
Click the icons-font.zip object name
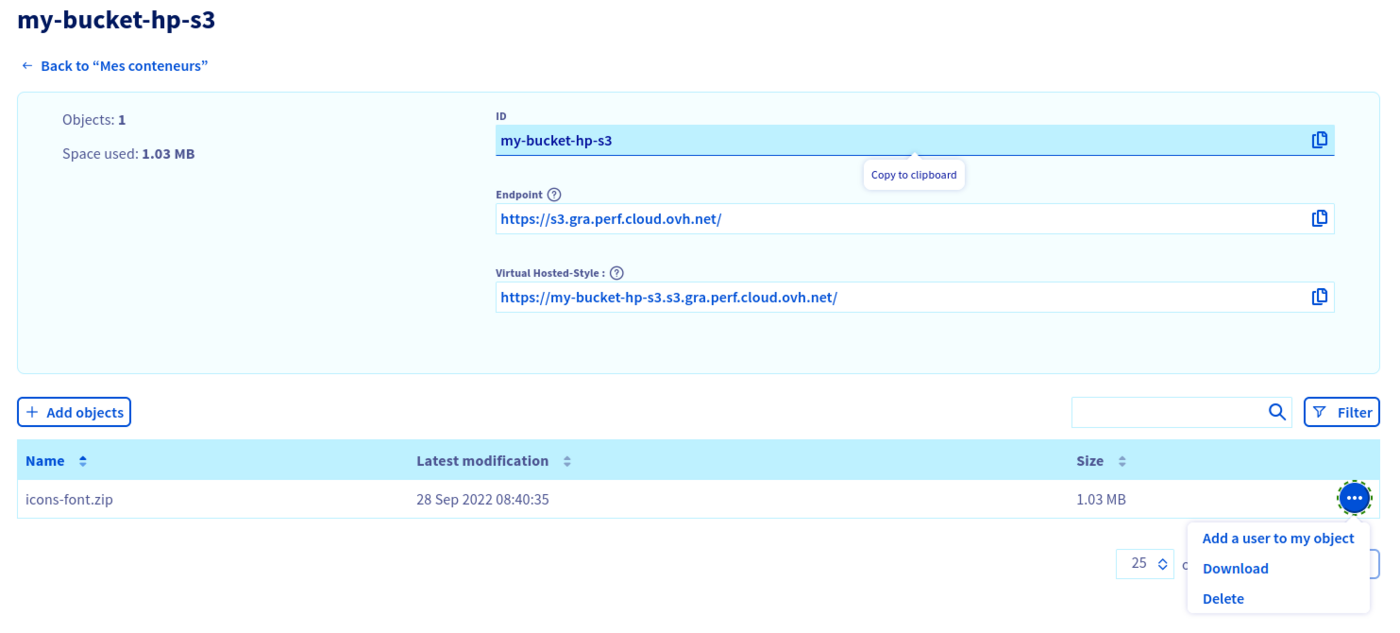(69, 499)
